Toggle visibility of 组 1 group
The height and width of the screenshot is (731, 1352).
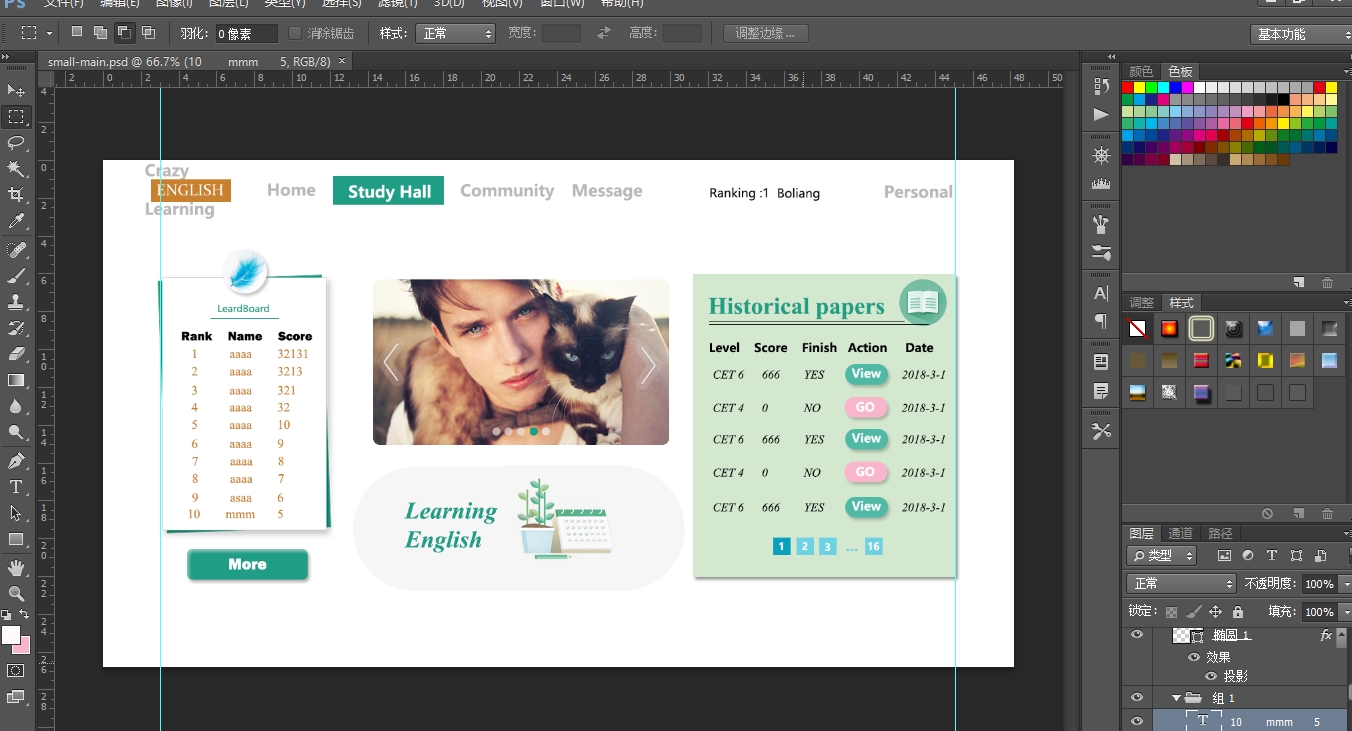[1137, 698]
